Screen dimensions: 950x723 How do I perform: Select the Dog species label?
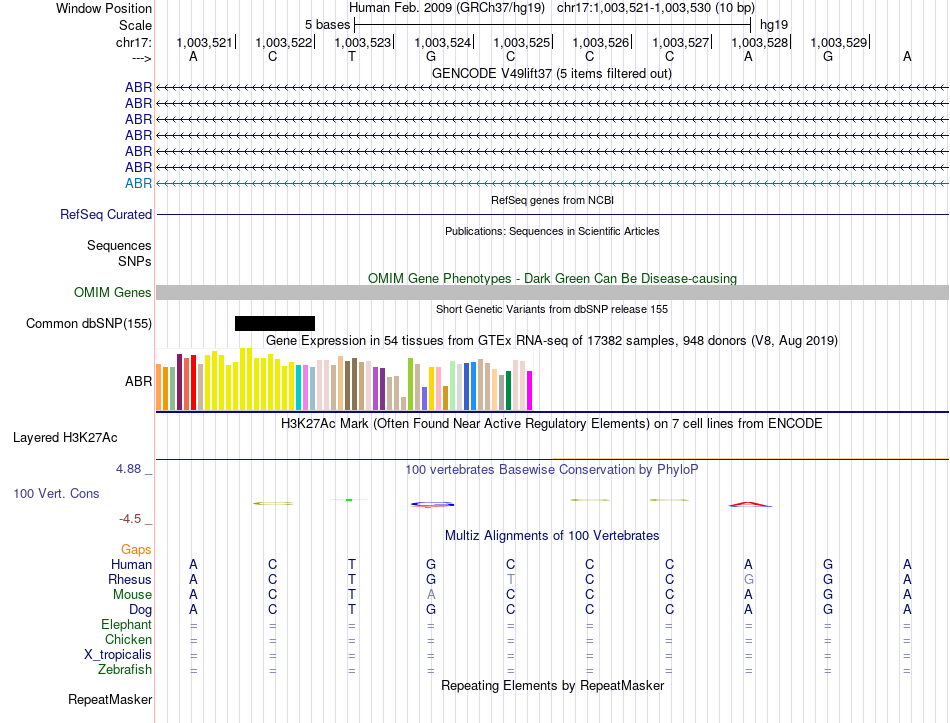pos(140,610)
